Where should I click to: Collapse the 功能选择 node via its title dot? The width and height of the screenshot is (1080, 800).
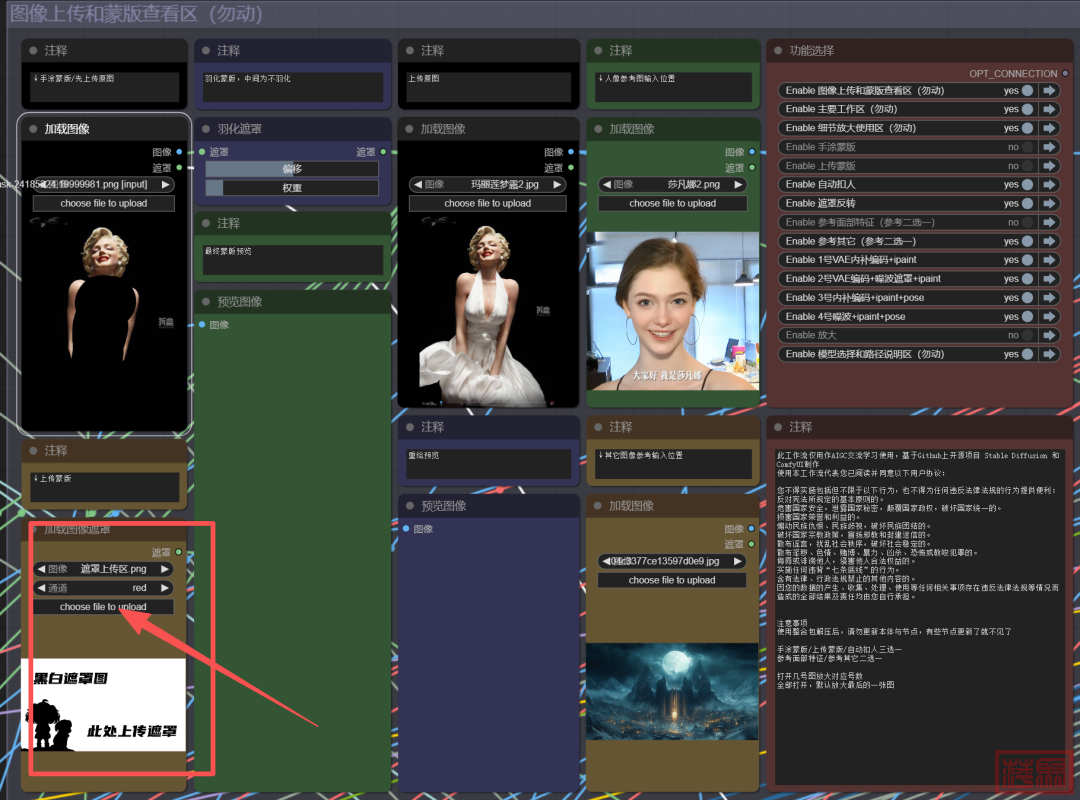click(777, 50)
